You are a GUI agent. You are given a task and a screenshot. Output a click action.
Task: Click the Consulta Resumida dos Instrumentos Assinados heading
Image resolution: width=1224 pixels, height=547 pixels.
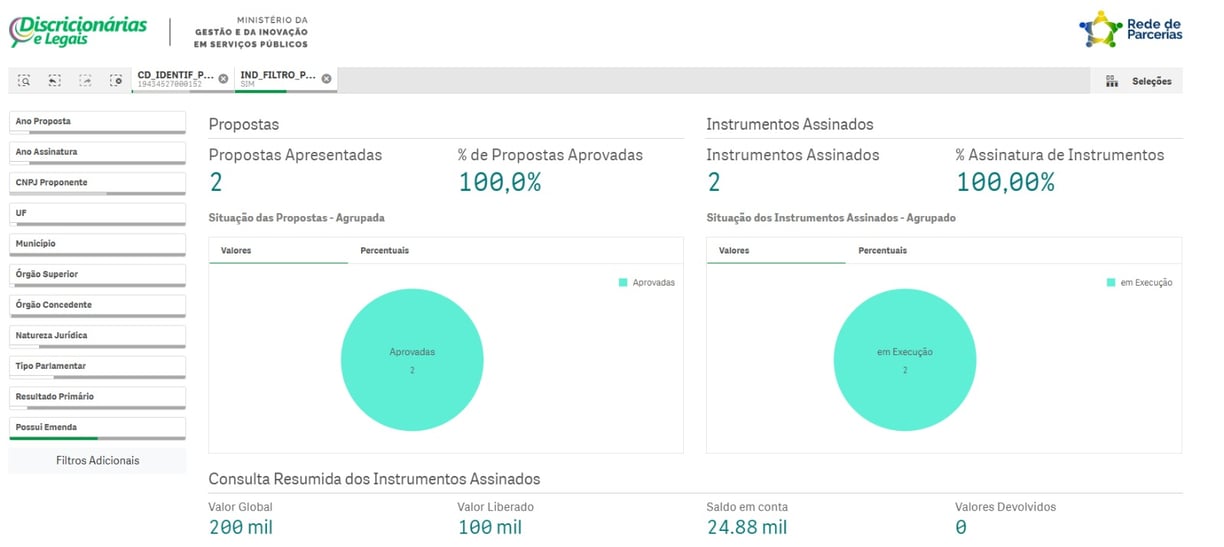pyautogui.click(x=374, y=479)
